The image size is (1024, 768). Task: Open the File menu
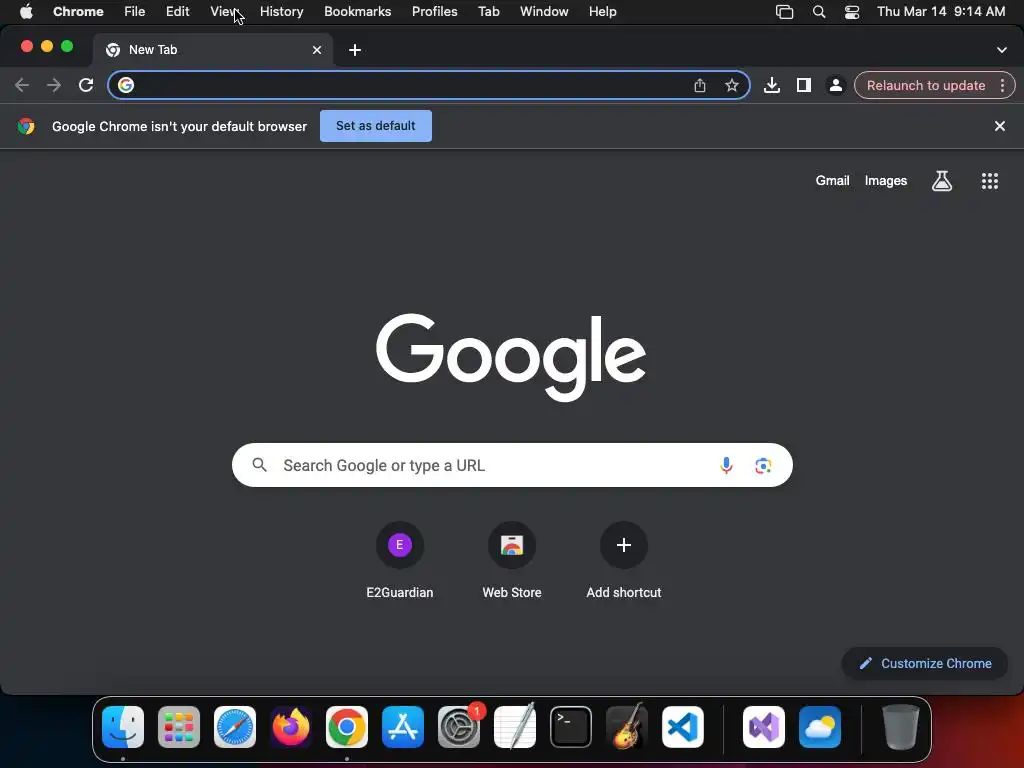tap(135, 12)
